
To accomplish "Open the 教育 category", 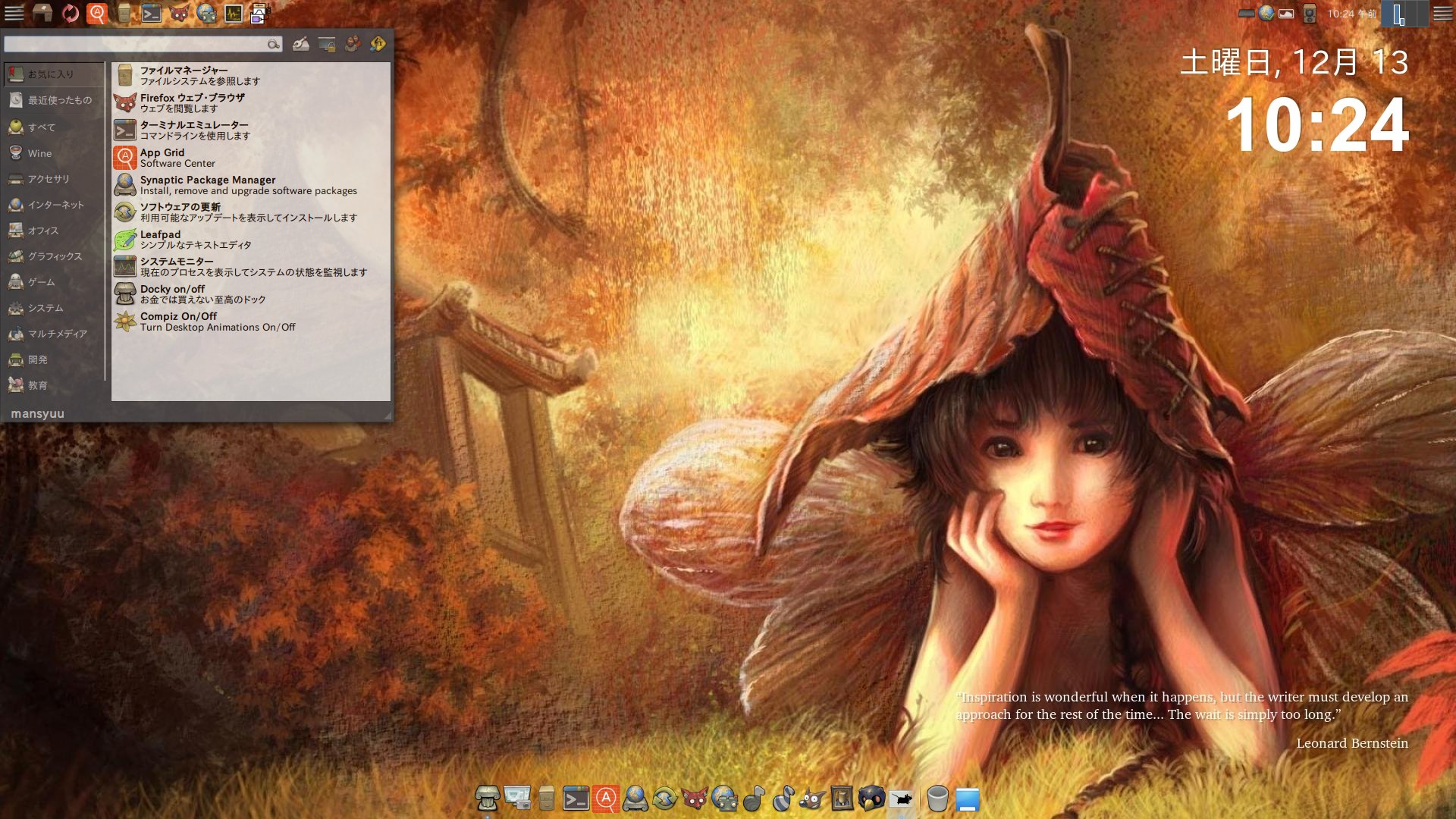I will click(54, 385).
